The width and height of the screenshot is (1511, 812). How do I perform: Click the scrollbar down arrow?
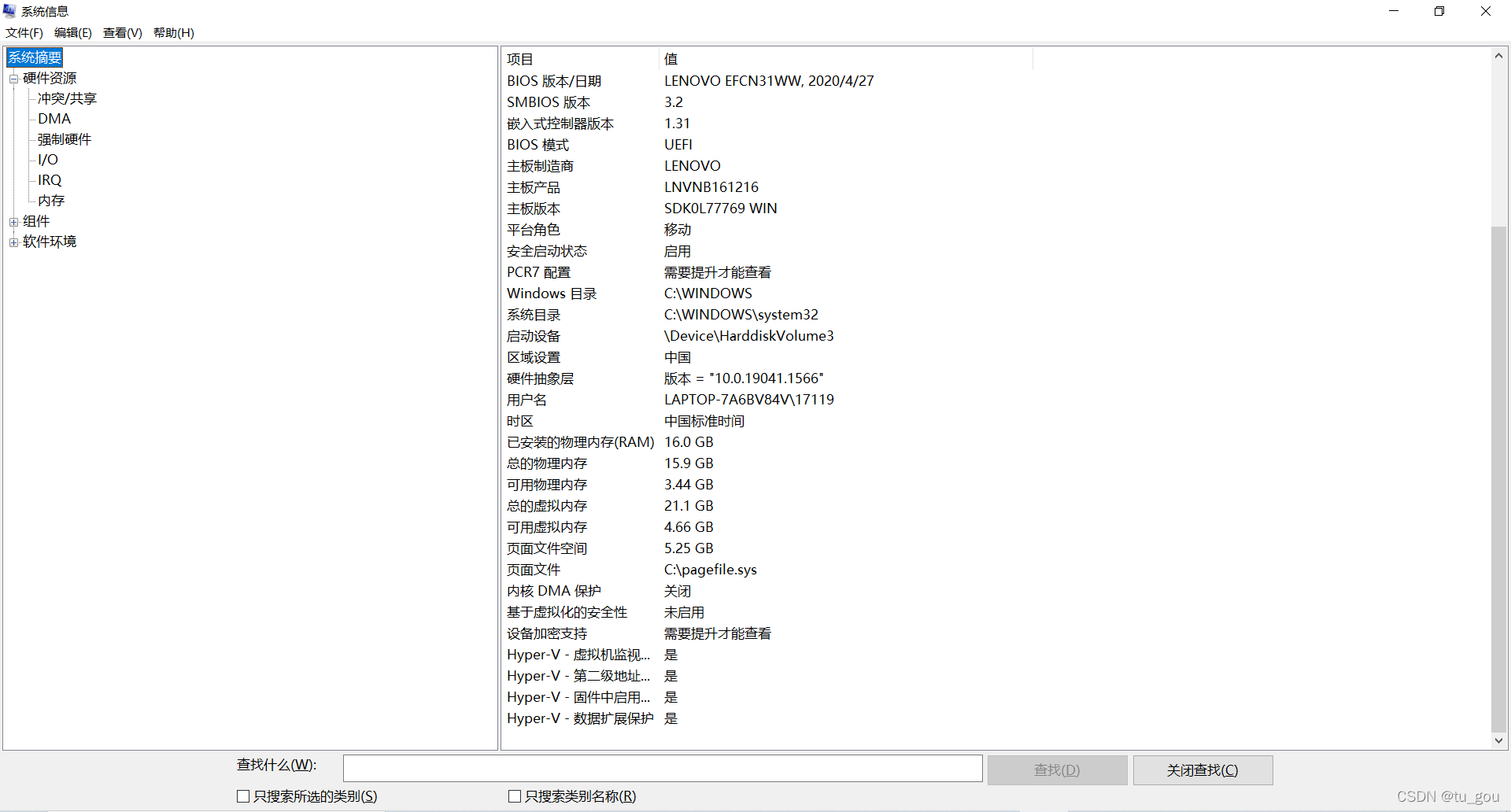point(1498,740)
